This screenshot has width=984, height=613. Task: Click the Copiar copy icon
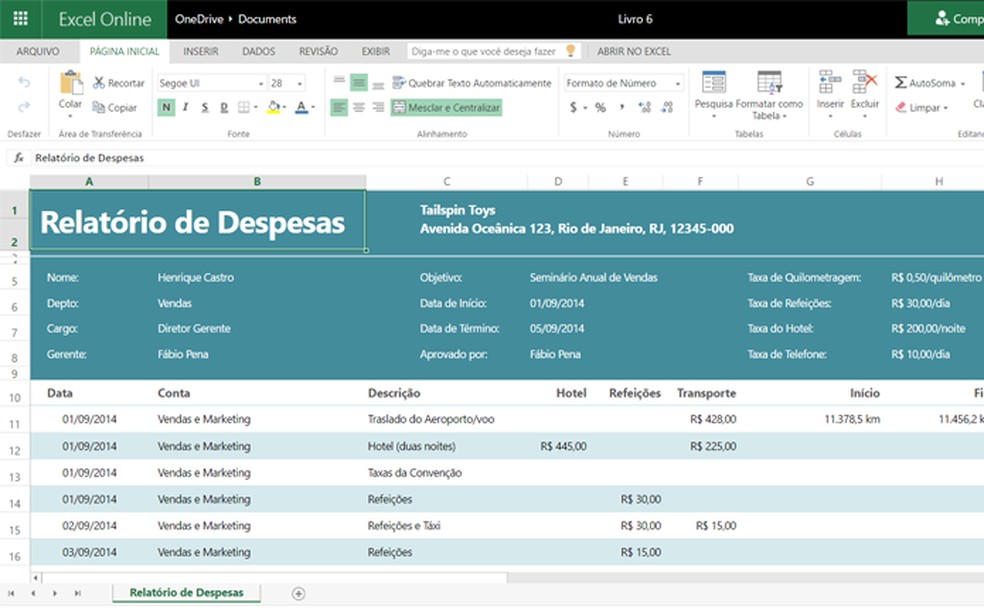click(x=99, y=108)
